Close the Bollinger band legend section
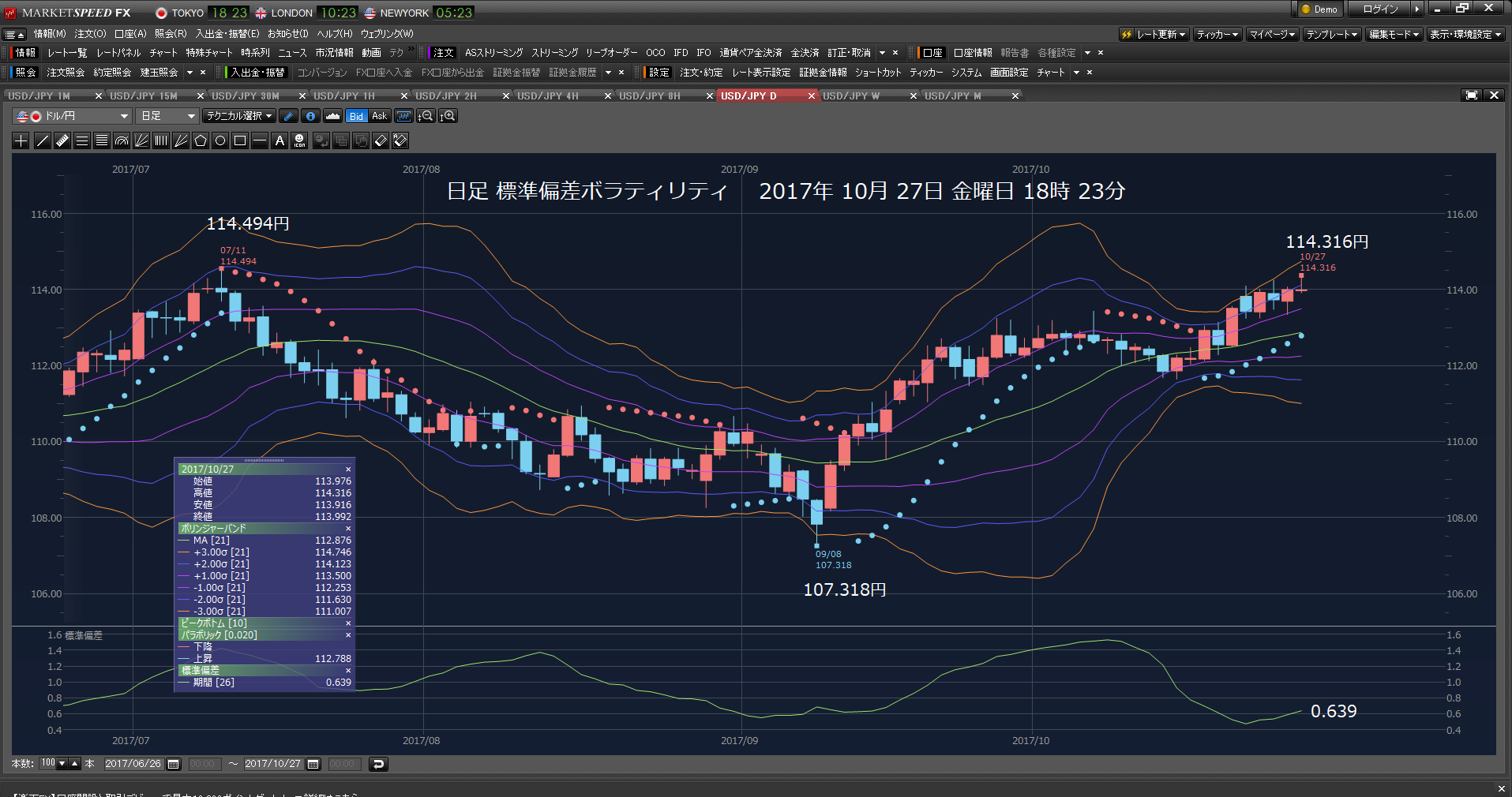 (x=348, y=529)
